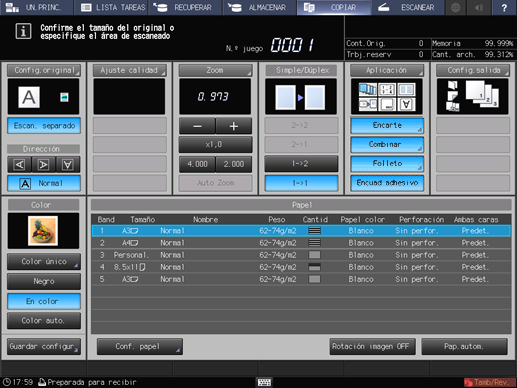
Task: Select left-rotated original direction icon
Action: [x=19, y=165]
